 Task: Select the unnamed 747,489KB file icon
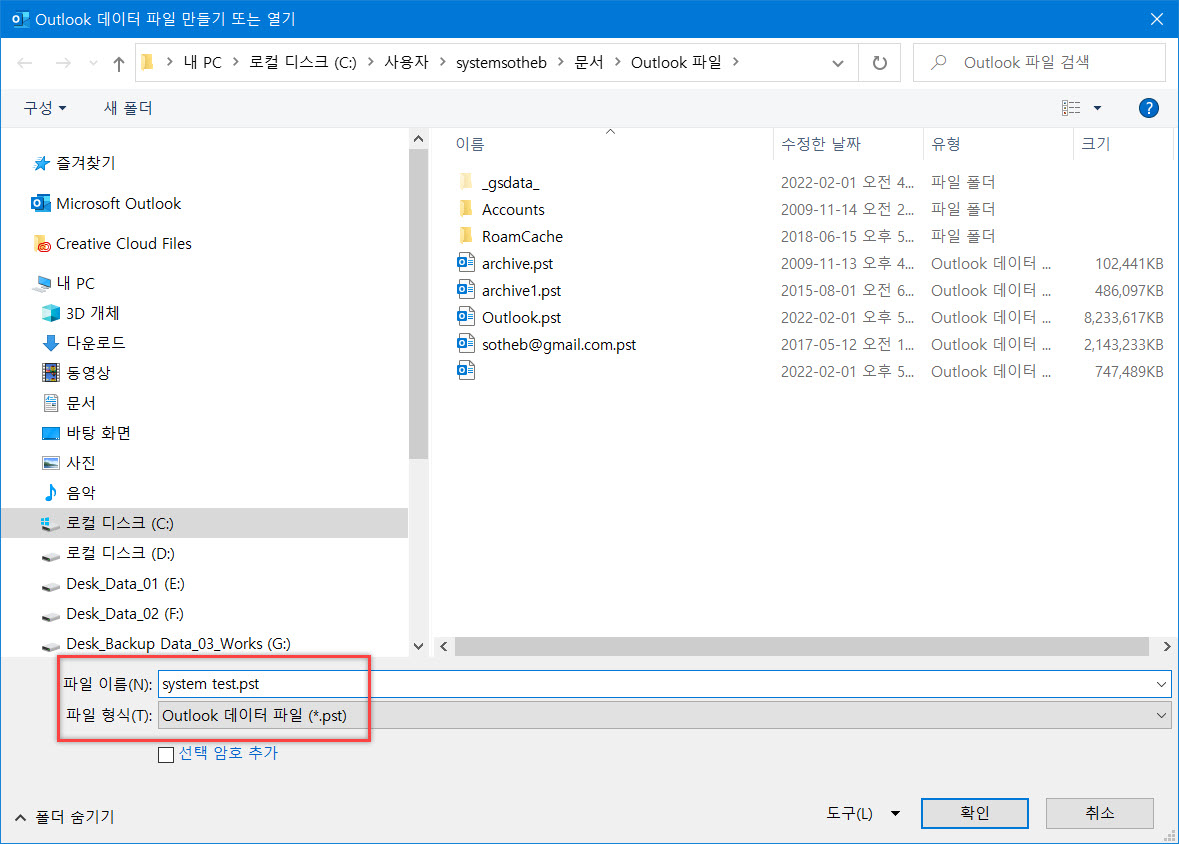click(465, 371)
